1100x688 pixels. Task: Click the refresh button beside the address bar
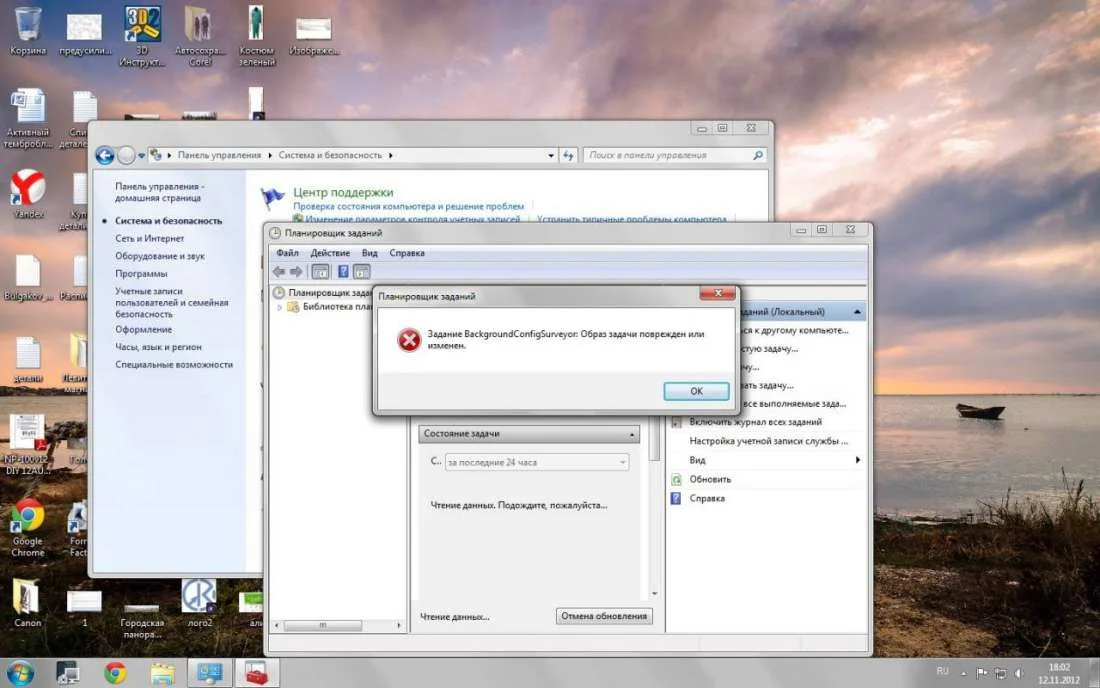click(x=568, y=156)
